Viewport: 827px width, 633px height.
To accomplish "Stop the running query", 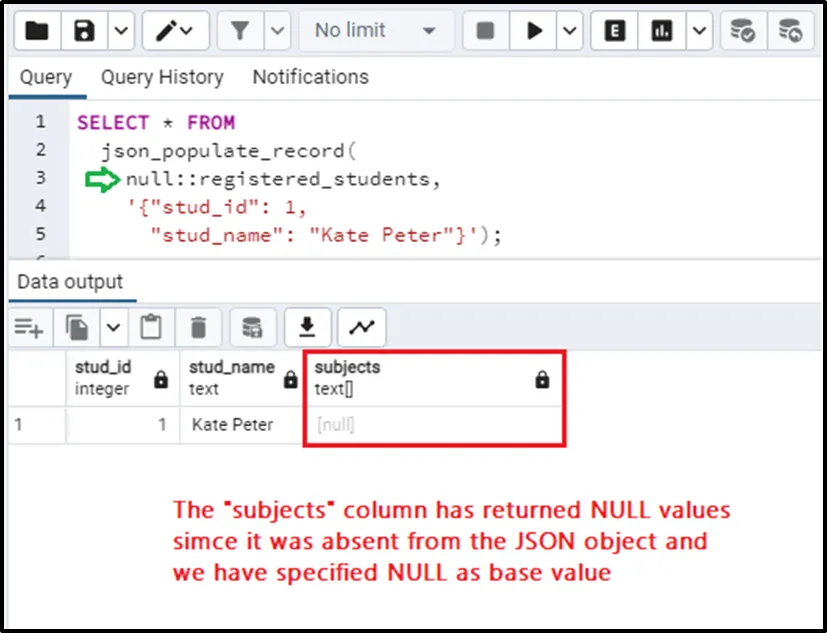I will 486,31.
